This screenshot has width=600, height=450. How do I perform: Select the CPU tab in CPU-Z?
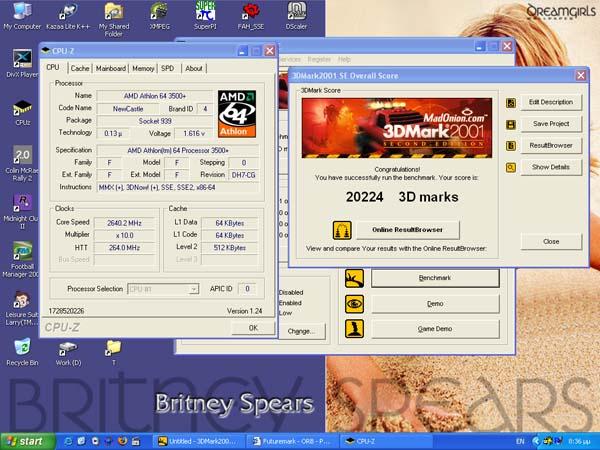(53, 67)
